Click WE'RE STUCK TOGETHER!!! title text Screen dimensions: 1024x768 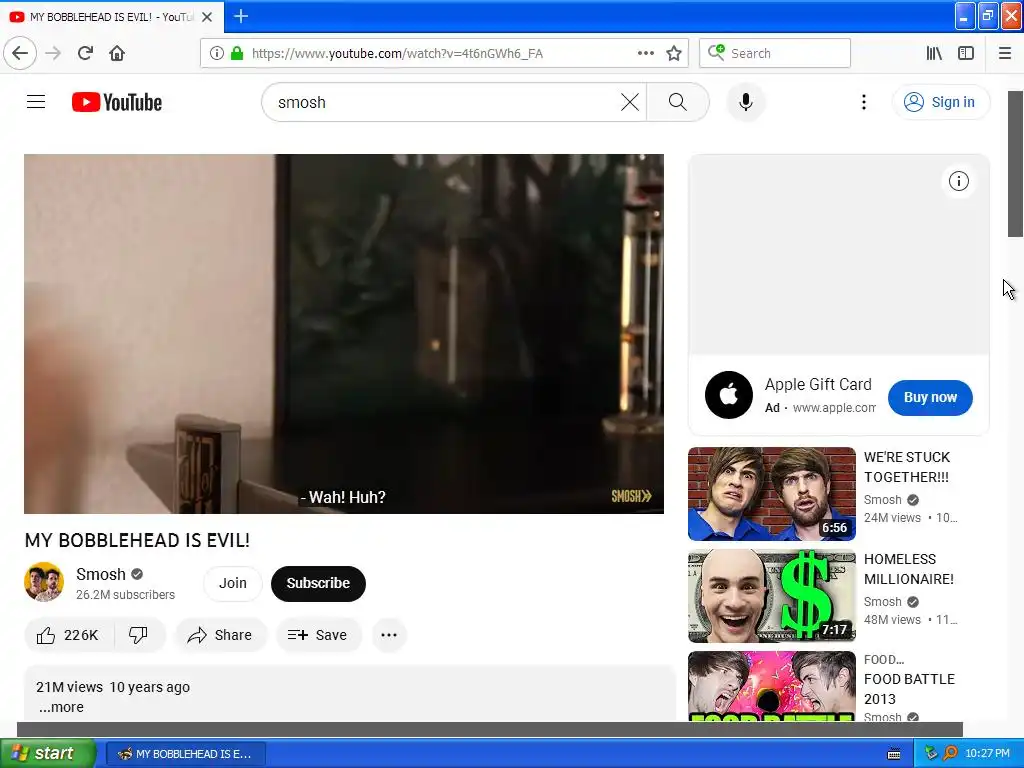point(906,467)
